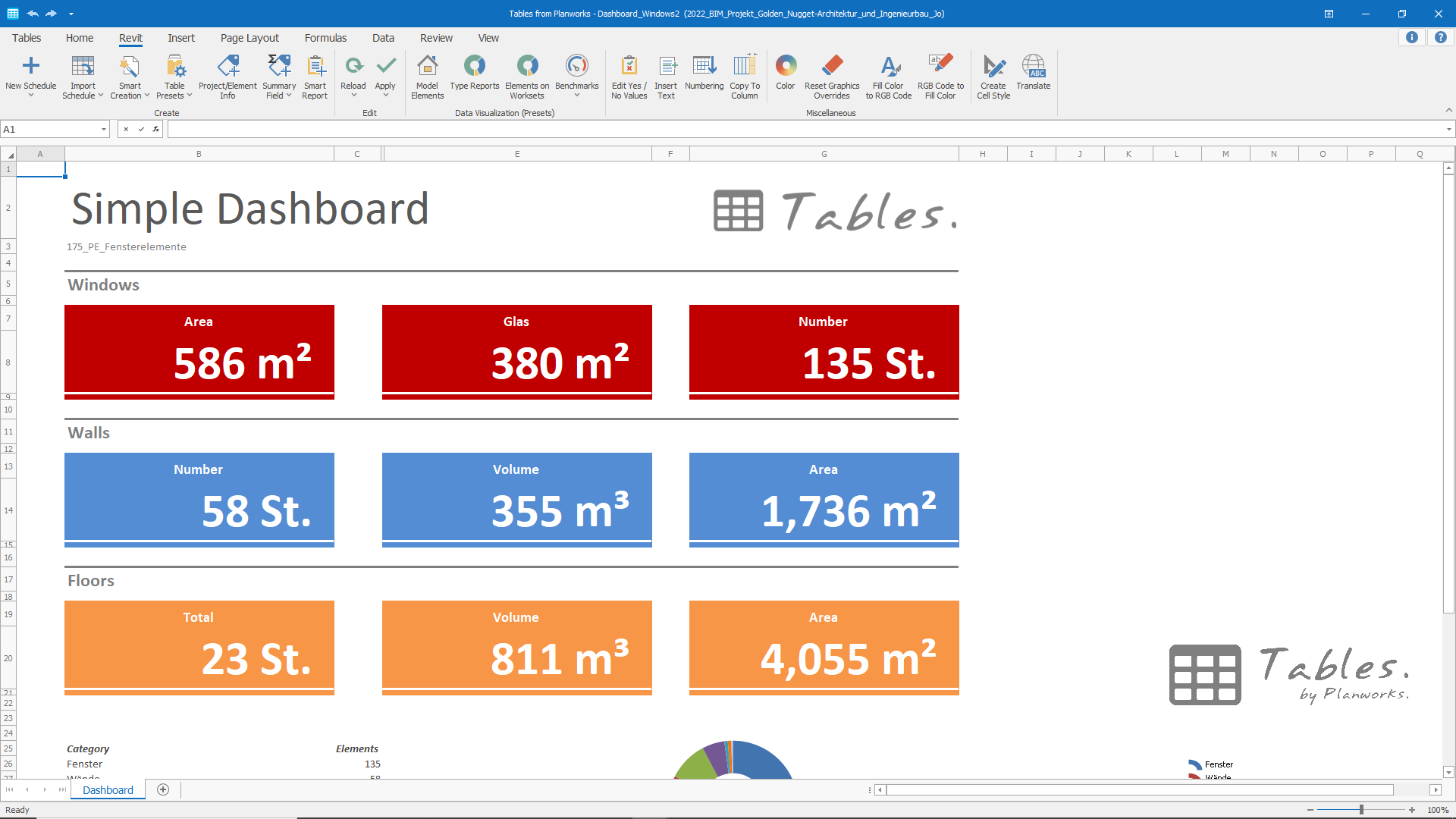Click Edit Yes / No Values

(x=629, y=66)
